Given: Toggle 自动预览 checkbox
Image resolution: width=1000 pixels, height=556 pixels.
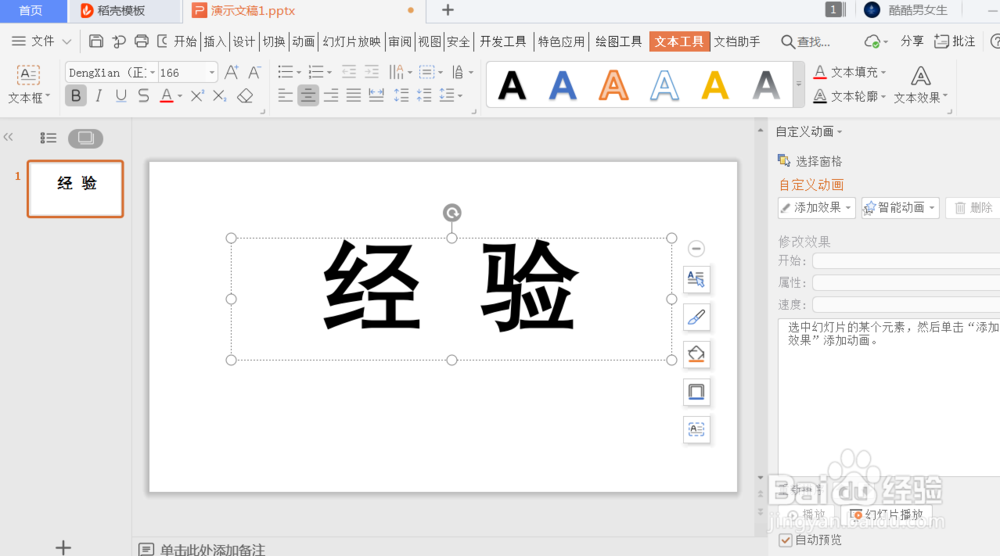Looking at the screenshot, I should pos(786,540).
